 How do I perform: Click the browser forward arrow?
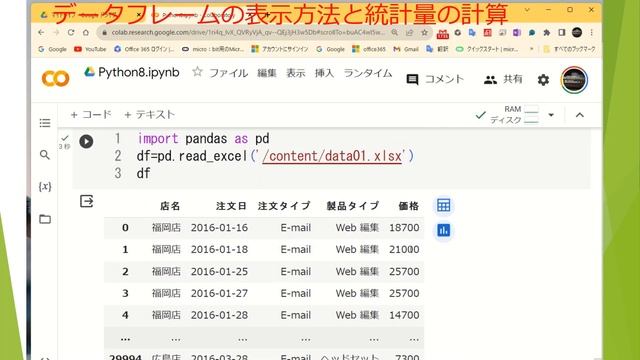[56, 32]
